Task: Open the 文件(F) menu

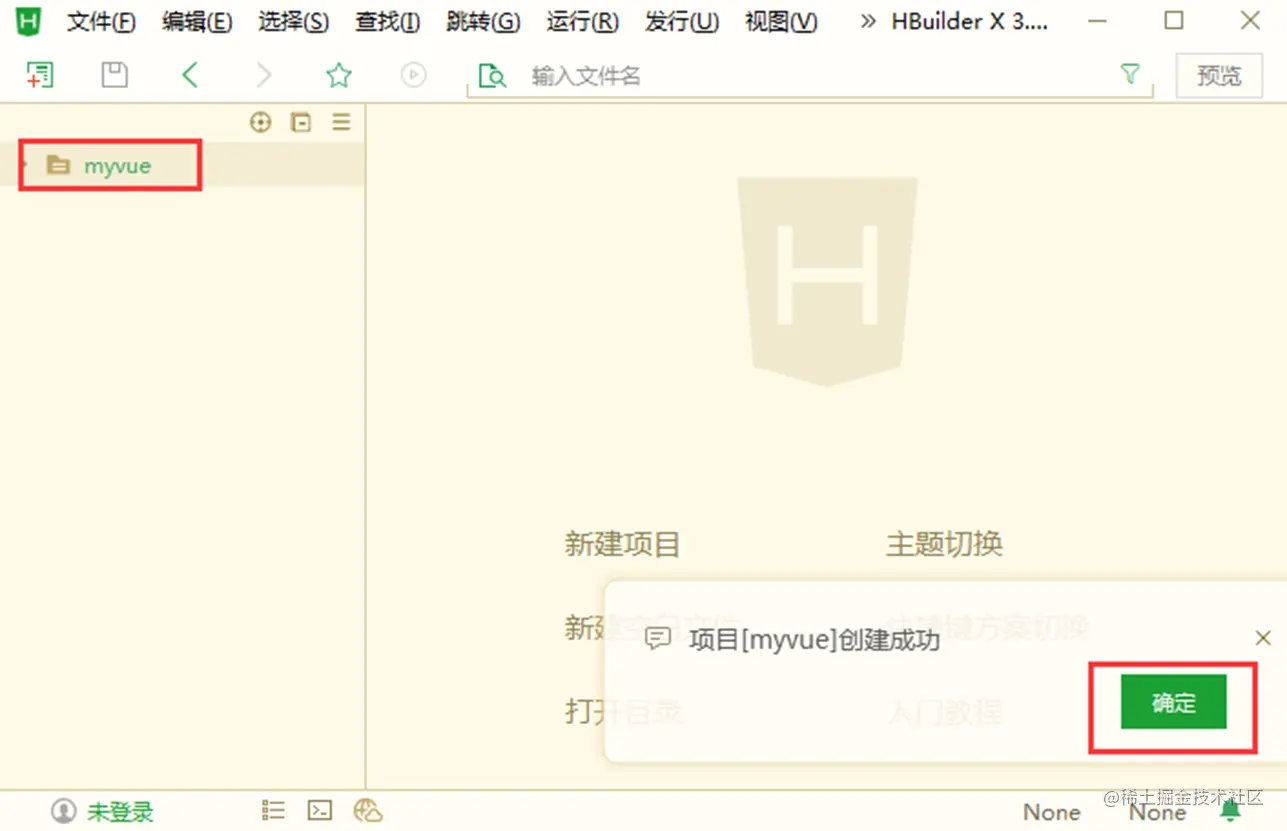Action: point(101,22)
